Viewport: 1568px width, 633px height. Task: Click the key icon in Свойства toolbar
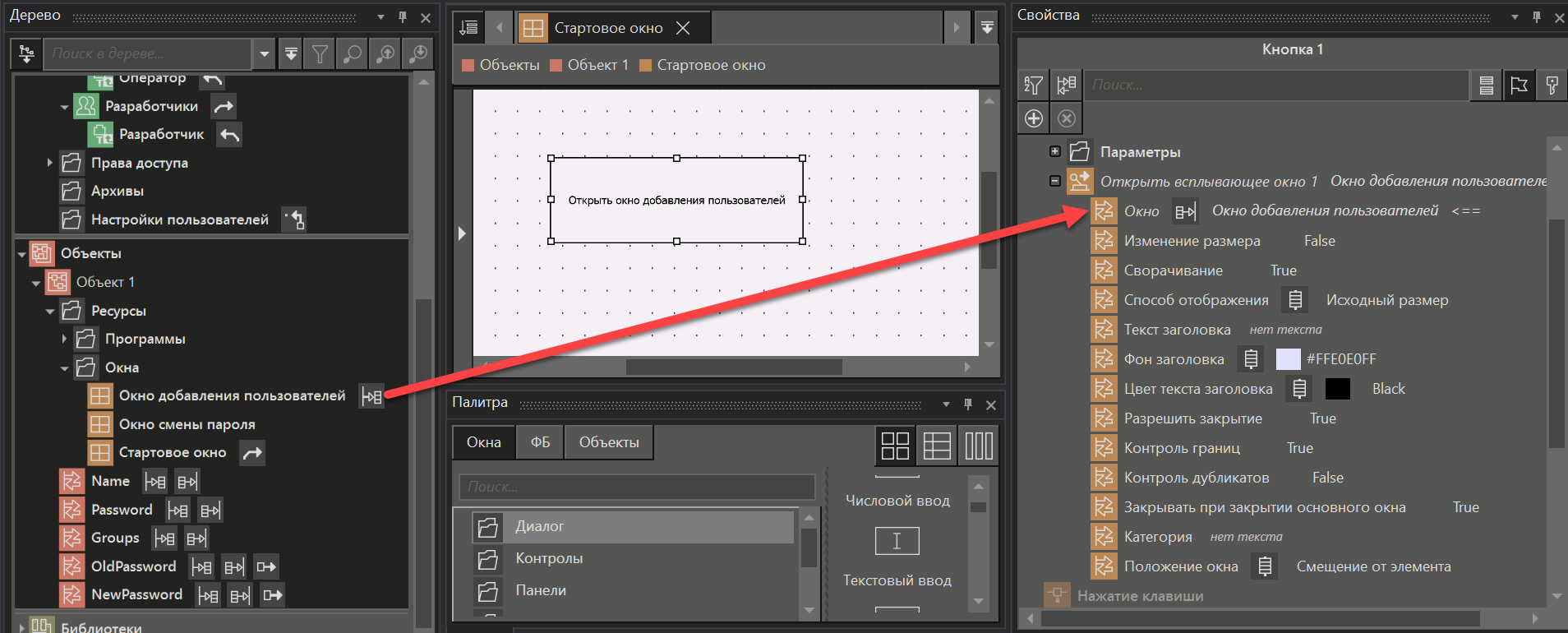point(1552,85)
